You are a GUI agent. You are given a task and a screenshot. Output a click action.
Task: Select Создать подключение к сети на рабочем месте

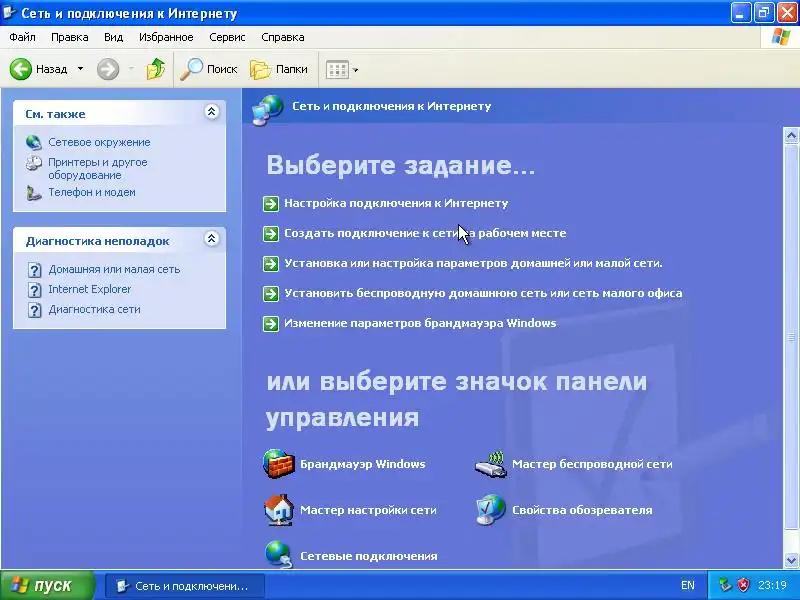425,233
